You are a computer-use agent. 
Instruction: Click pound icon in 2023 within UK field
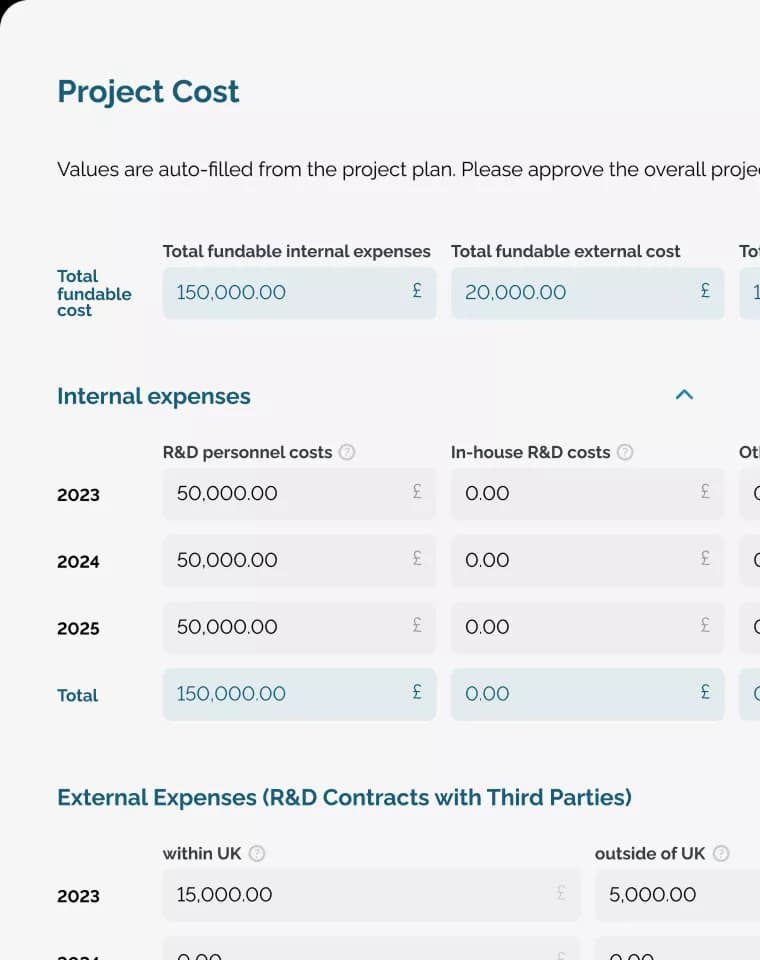click(561, 892)
